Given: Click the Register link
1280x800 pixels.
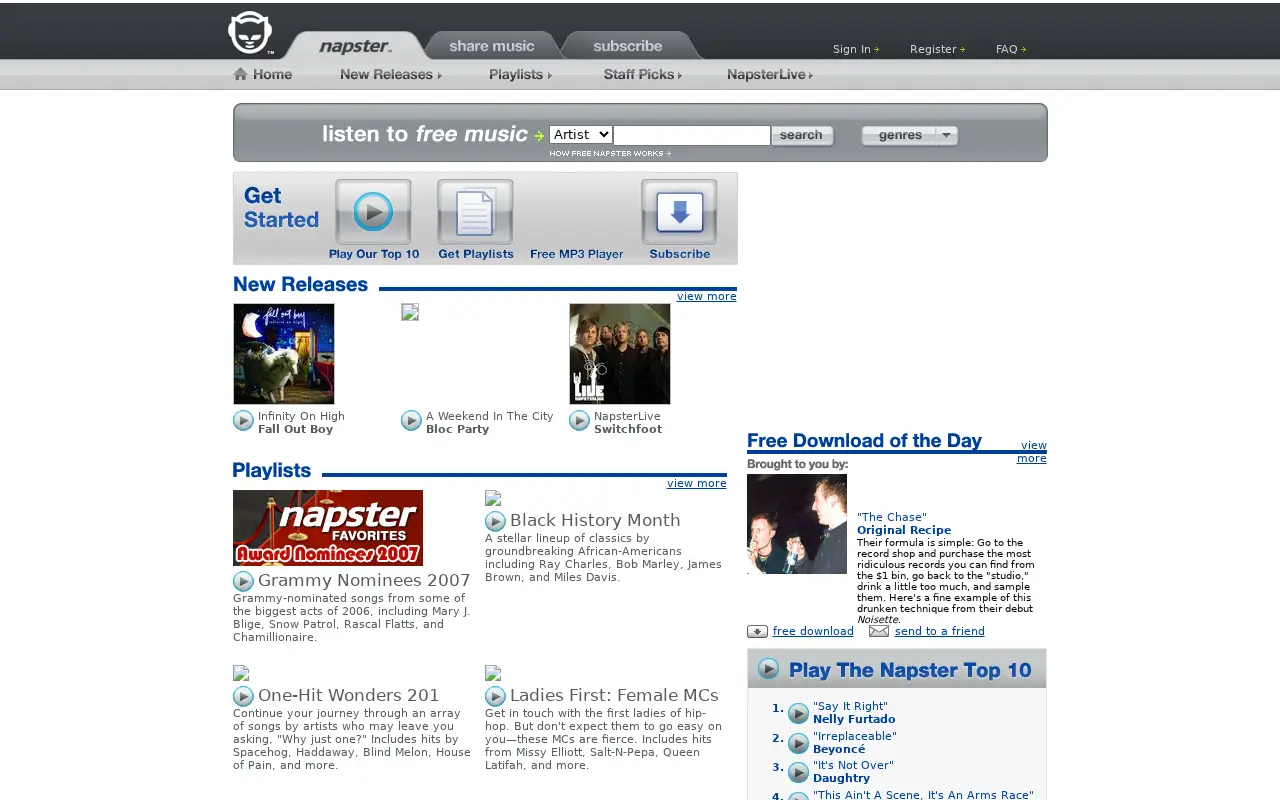Looking at the screenshot, I should coord(937,49).
